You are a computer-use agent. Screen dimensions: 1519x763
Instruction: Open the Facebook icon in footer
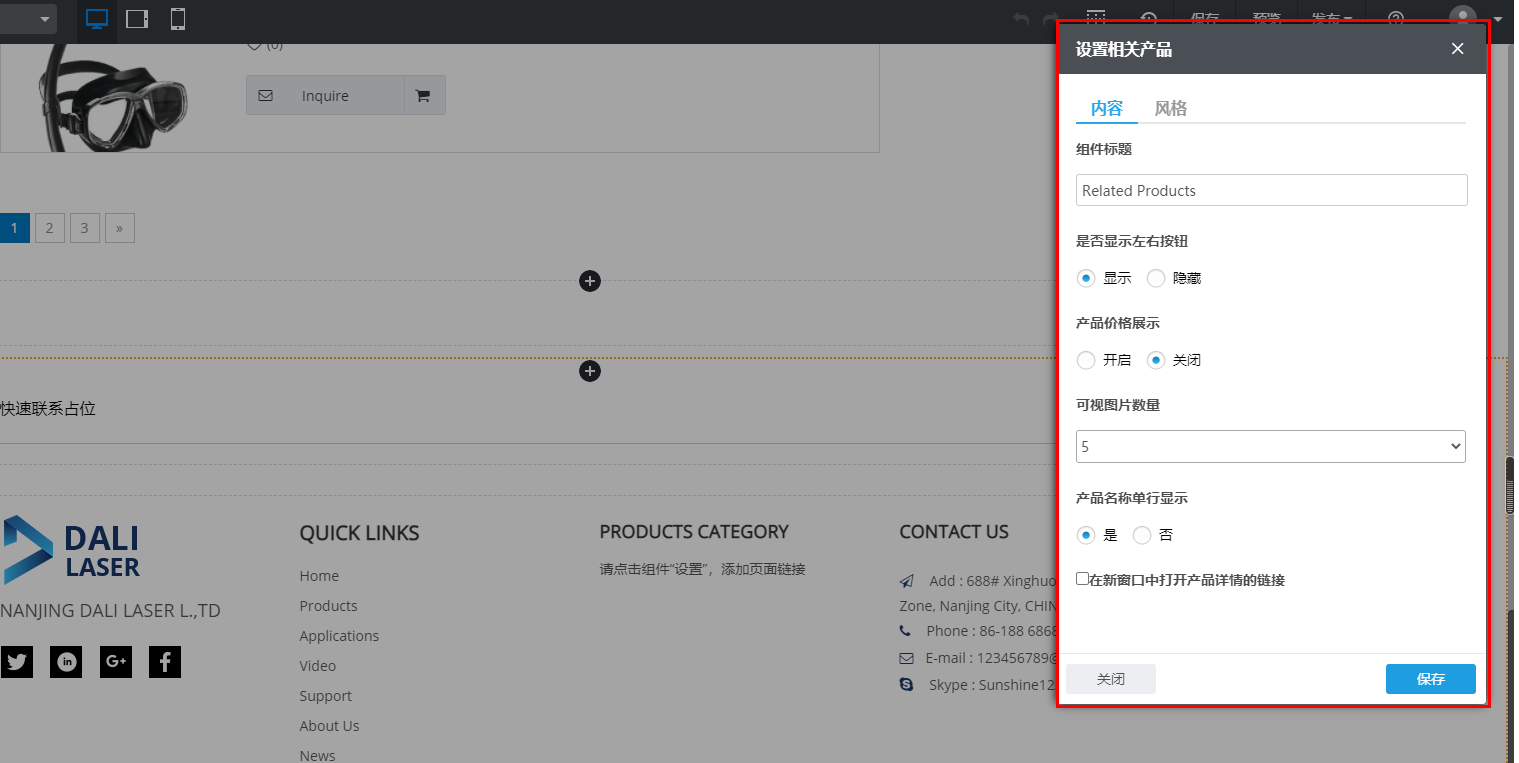(165, 662)
